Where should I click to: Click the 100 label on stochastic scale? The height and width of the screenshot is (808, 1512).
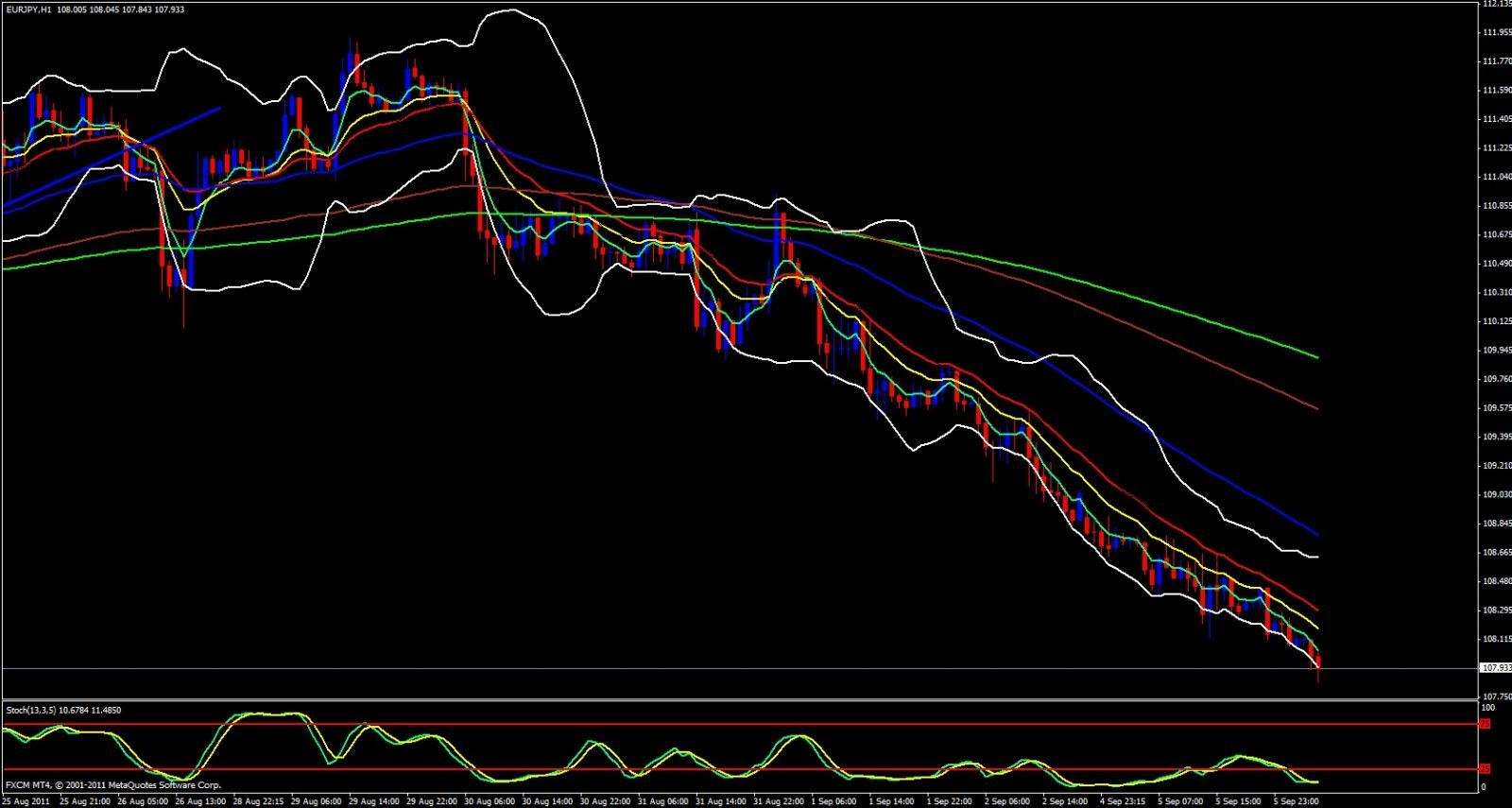(1486, 708)
